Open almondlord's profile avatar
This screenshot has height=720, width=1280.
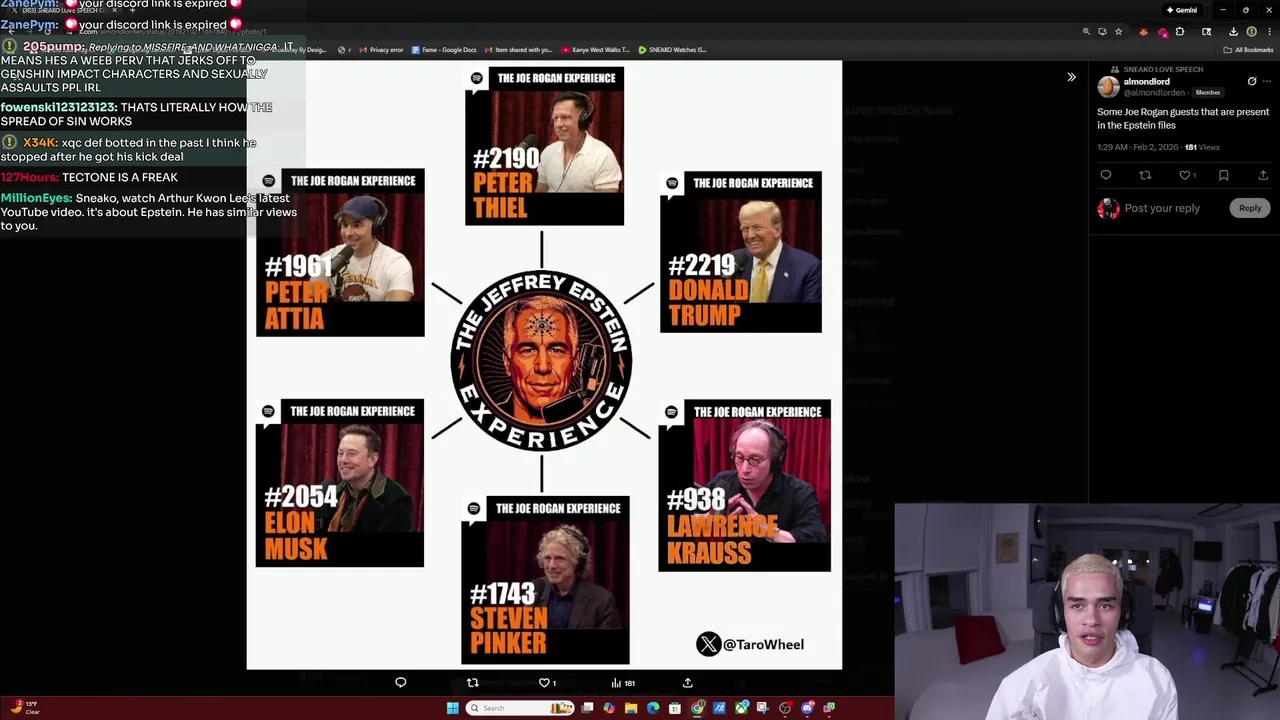tap(1108, 86)
